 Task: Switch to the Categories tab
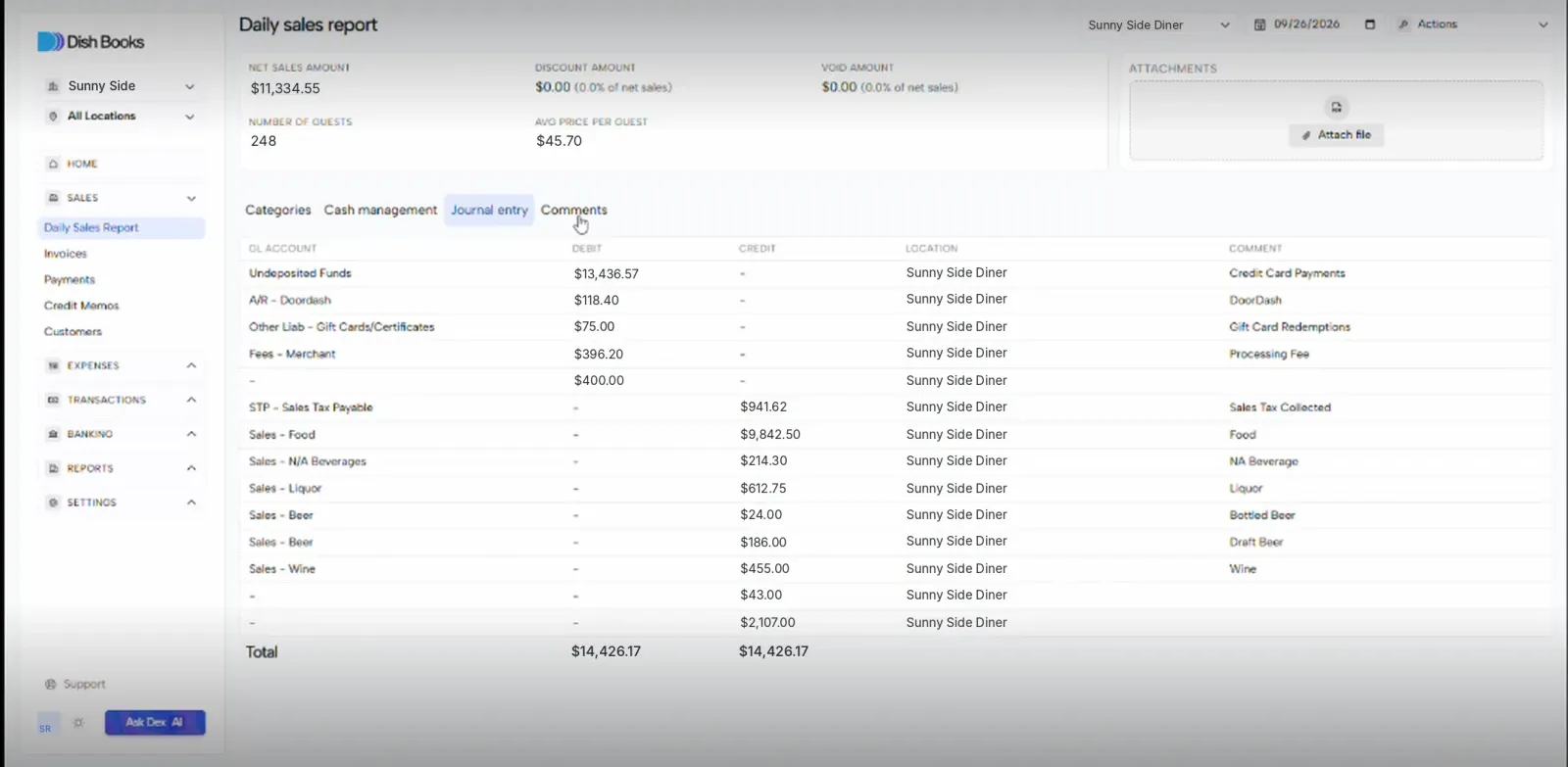278,210
